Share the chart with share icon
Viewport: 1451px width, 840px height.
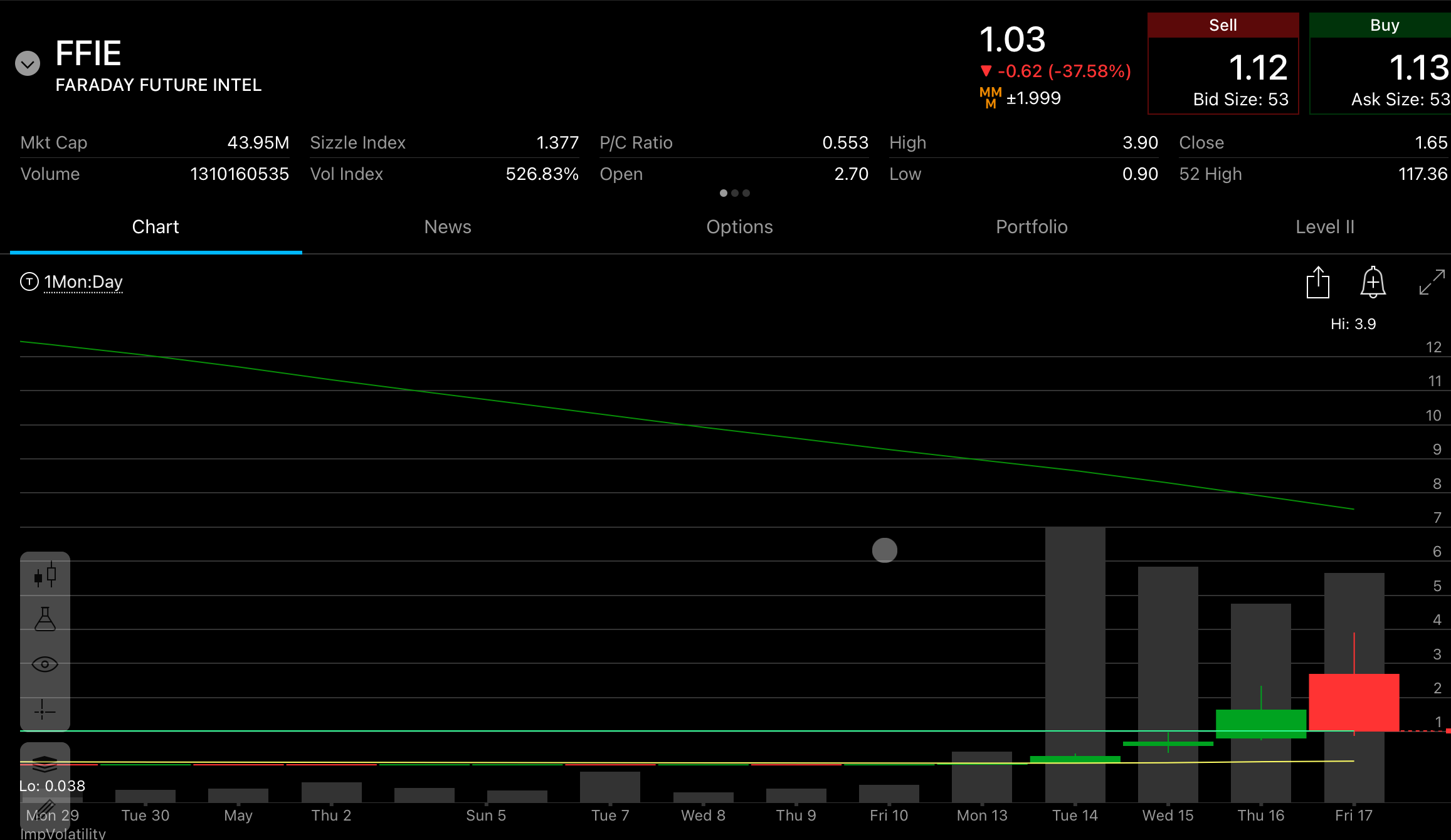click(1318, 282)
